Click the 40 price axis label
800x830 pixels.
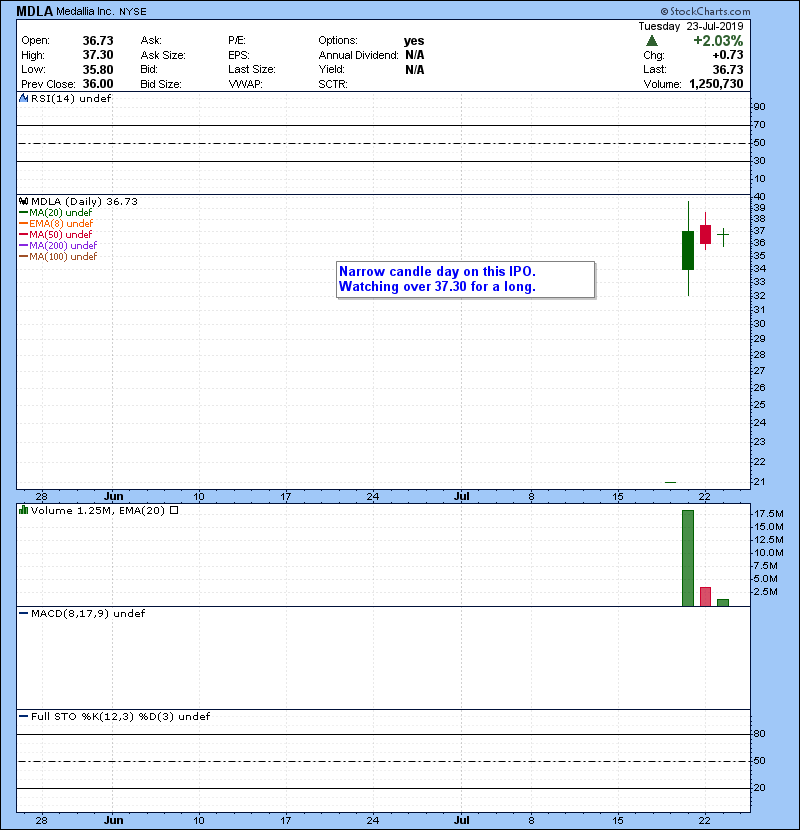click(760, 196)
